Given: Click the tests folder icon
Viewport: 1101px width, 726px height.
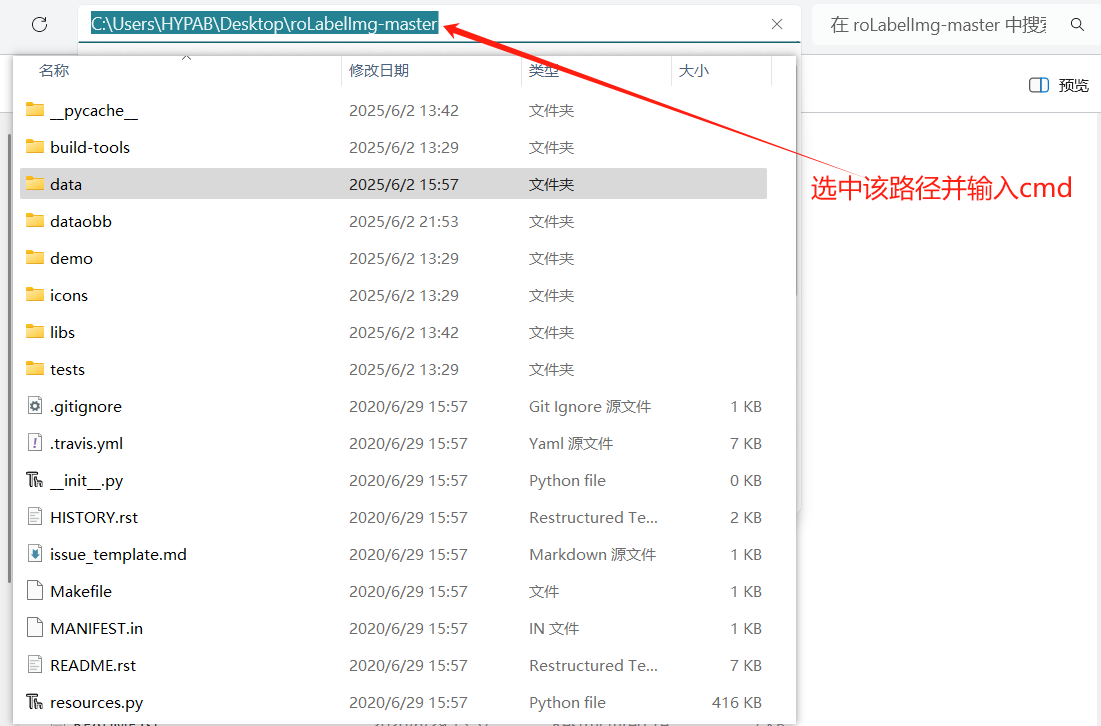Looking at the screenshot, I should click(34, 369).
